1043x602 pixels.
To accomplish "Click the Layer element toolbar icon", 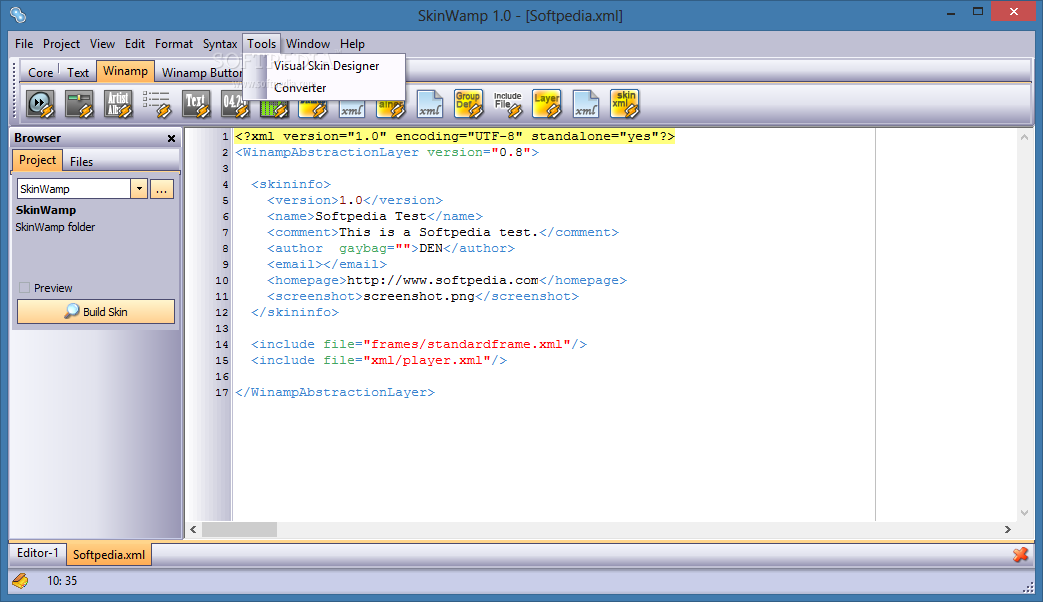I will click(x=547, y=104).
